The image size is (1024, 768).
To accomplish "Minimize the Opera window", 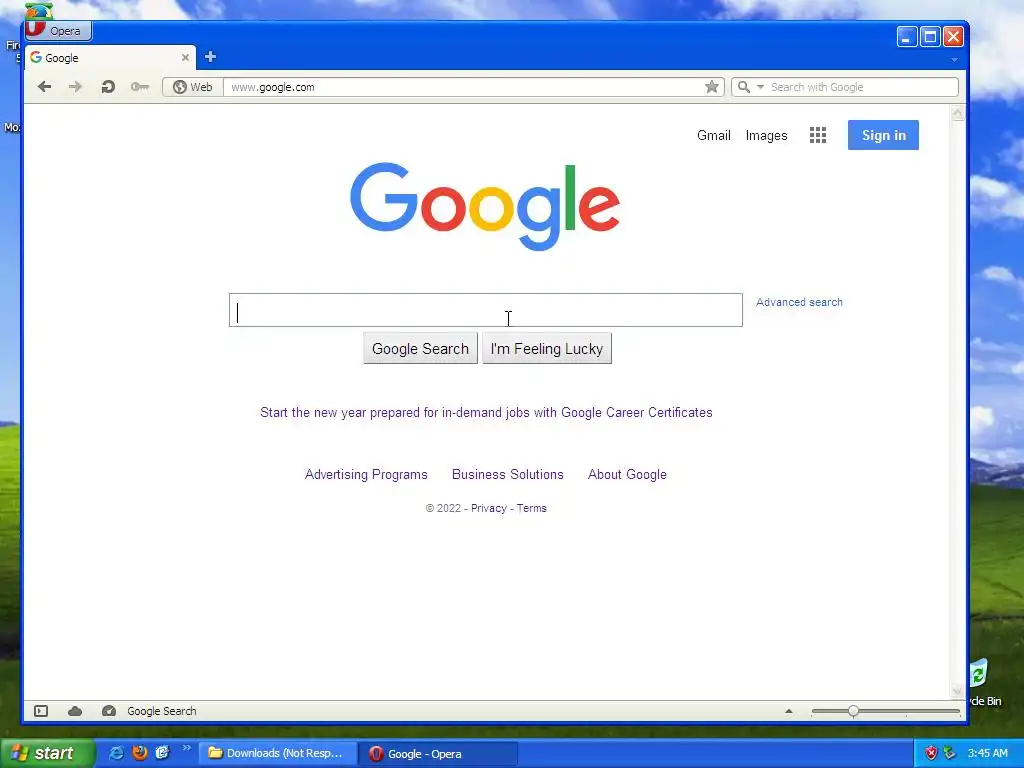I will (x=906, y=37).
